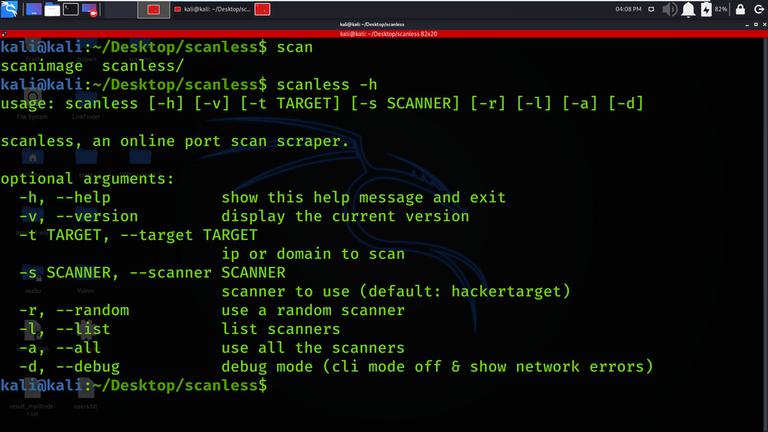Open the battery power manager icon
The image size is (768, 432).
pyautogui.click(x=706, y=9)
